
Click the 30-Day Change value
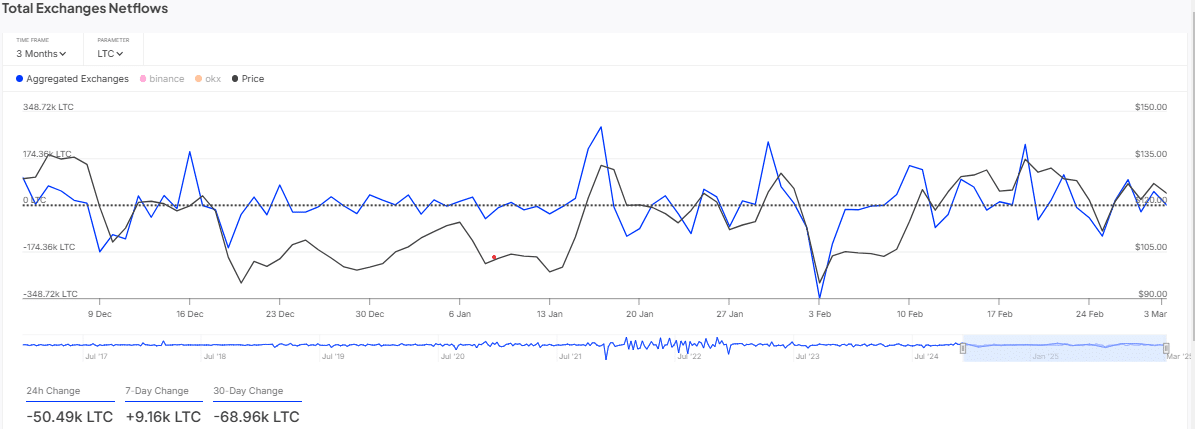coord(256,416)
